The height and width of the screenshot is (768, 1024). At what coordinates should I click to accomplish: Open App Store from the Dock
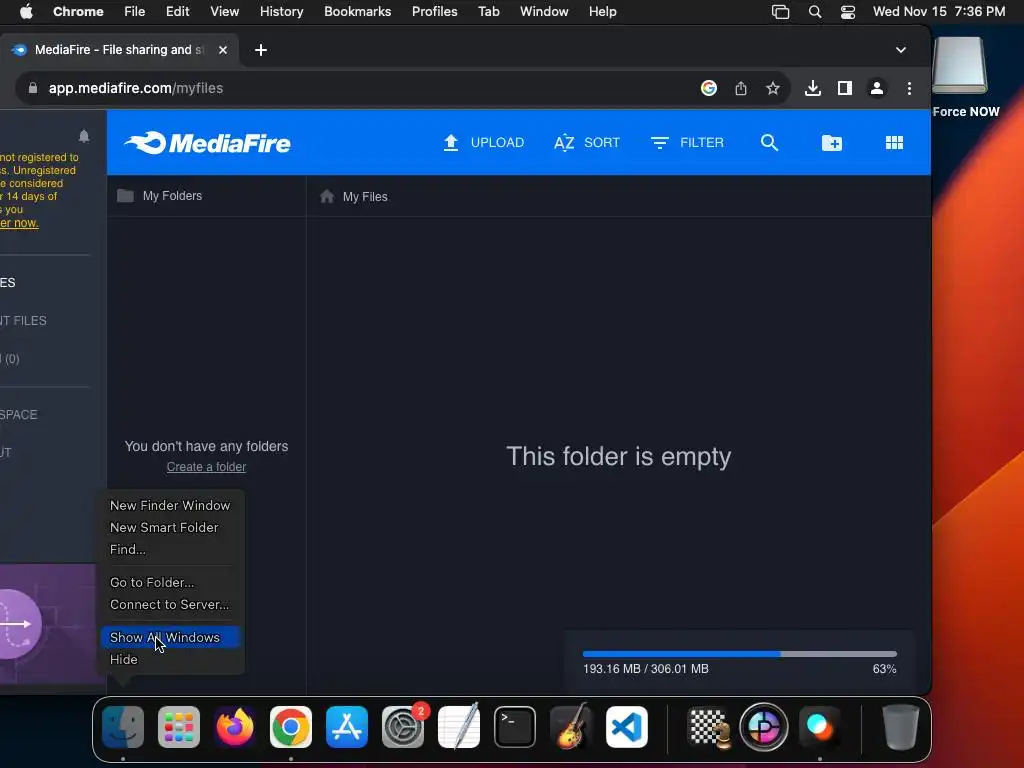(x=347, y=726)
